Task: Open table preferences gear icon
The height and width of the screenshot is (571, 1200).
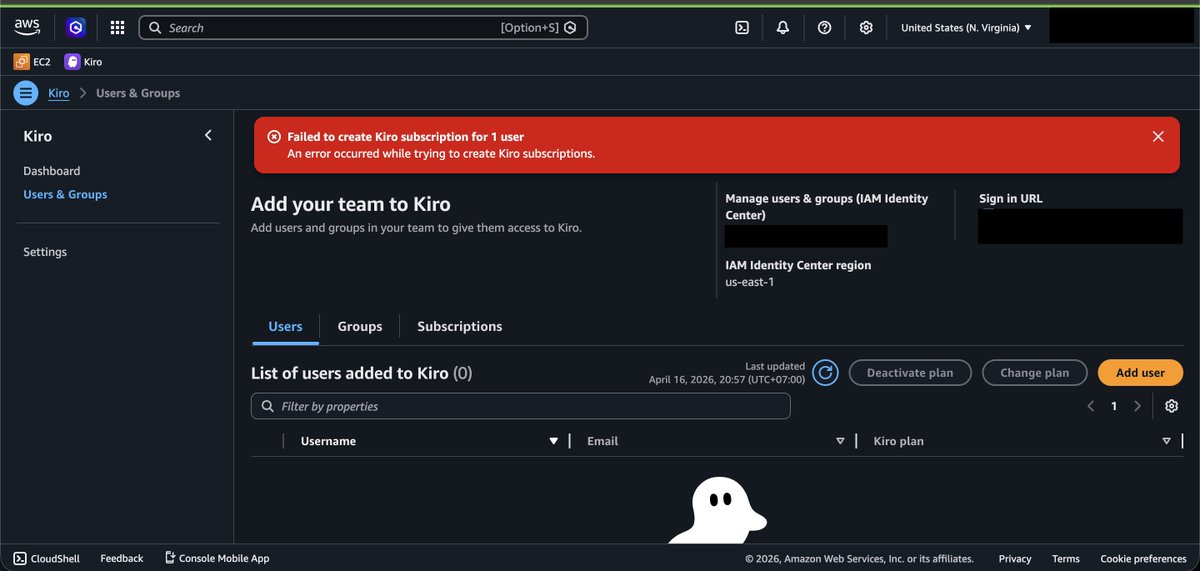Action: tap(1172, 406)
